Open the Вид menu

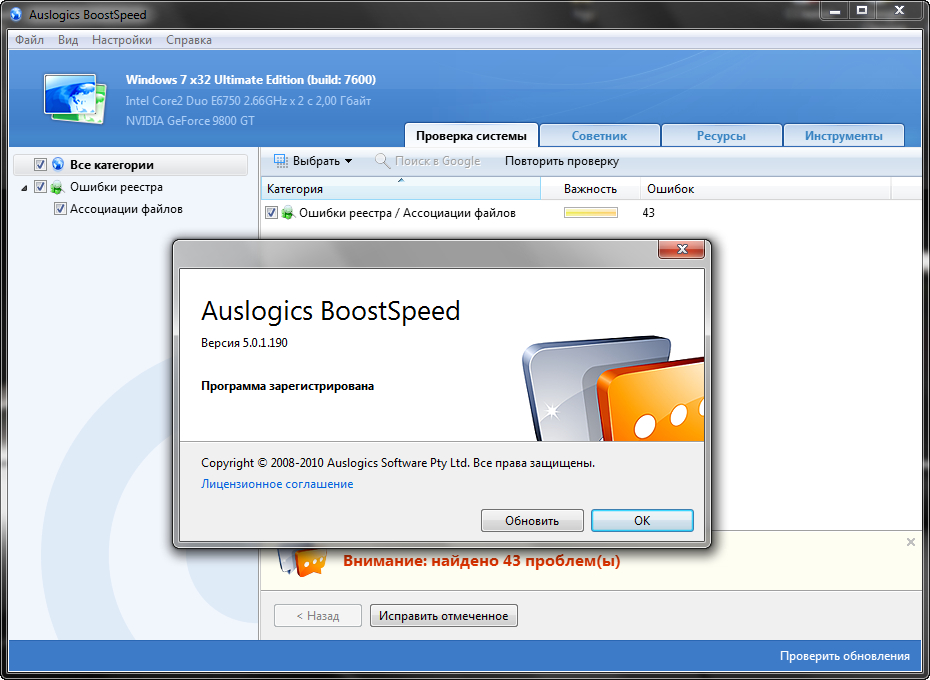(x=68, y=40)
